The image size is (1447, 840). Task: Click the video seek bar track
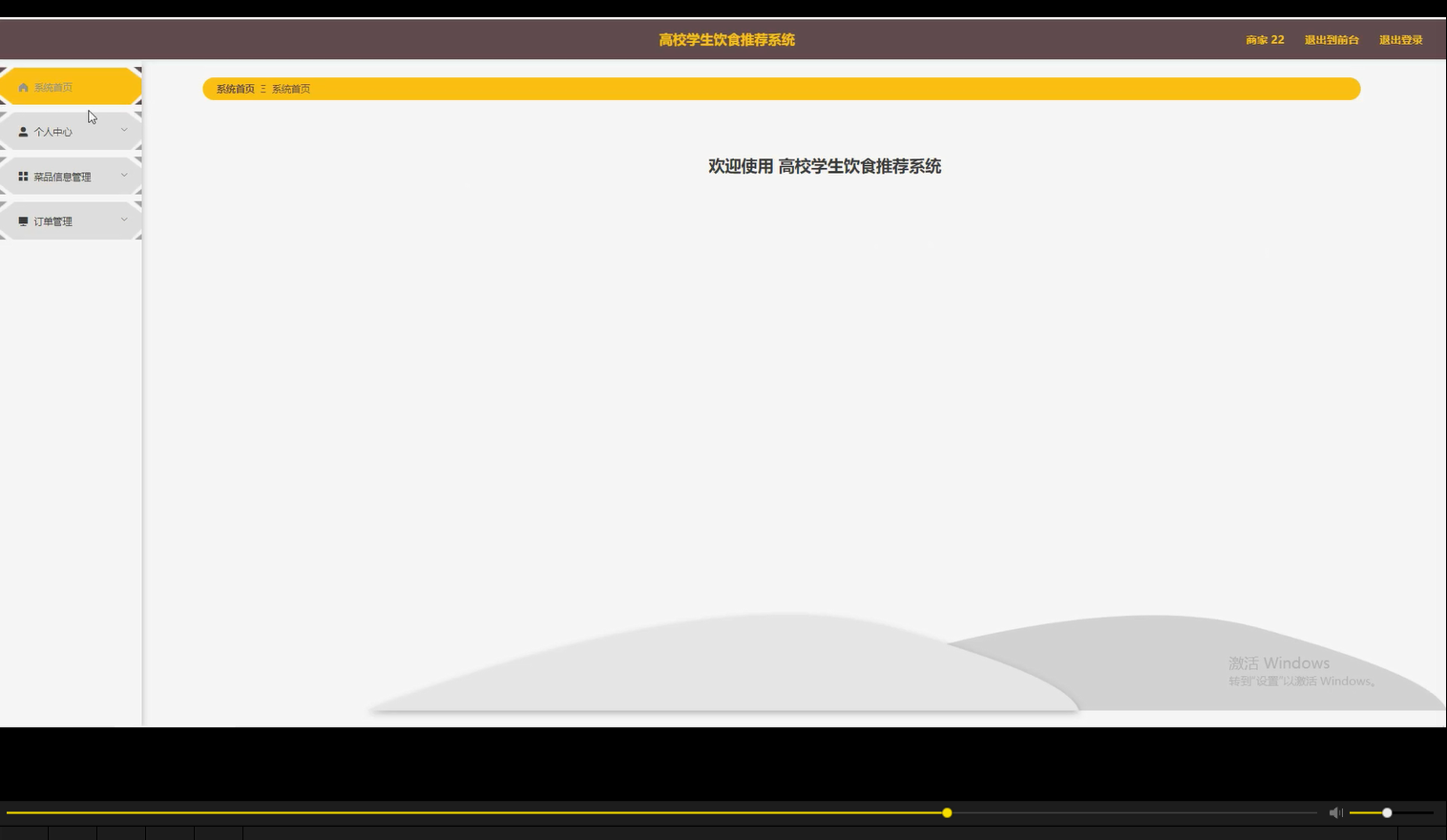(668, 812)
